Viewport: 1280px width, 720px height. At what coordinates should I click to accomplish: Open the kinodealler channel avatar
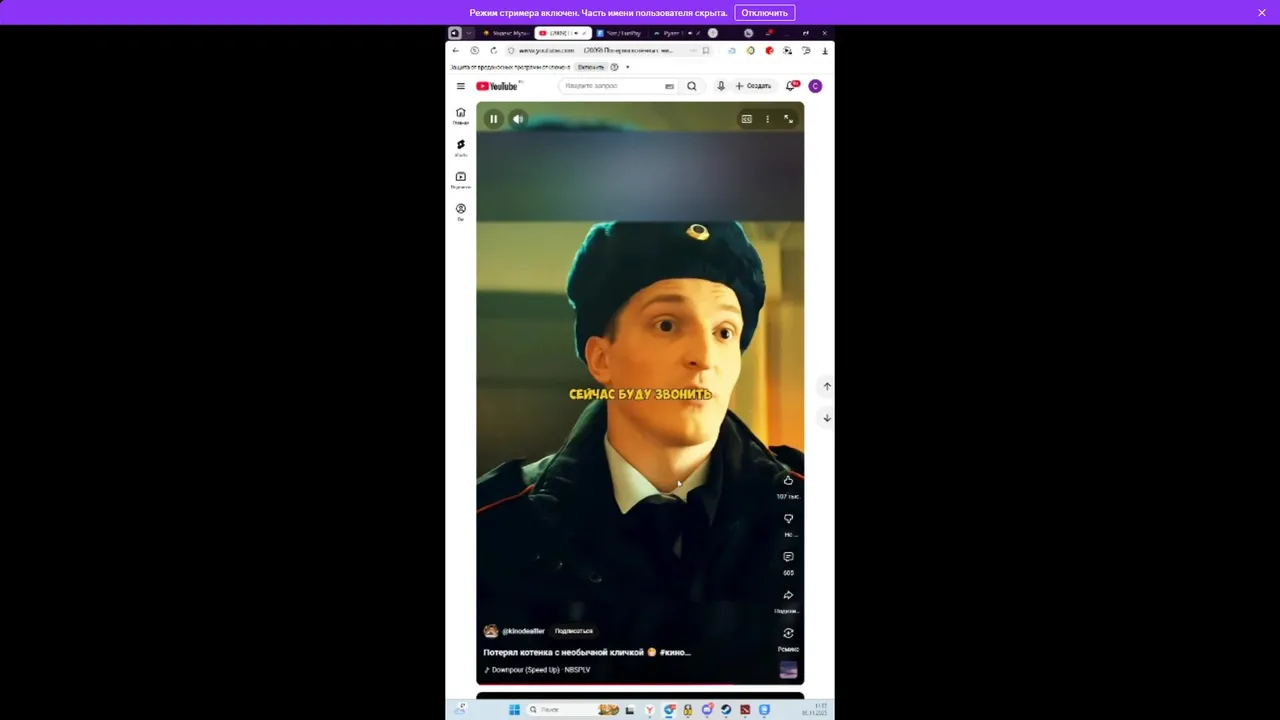(491, 631)
